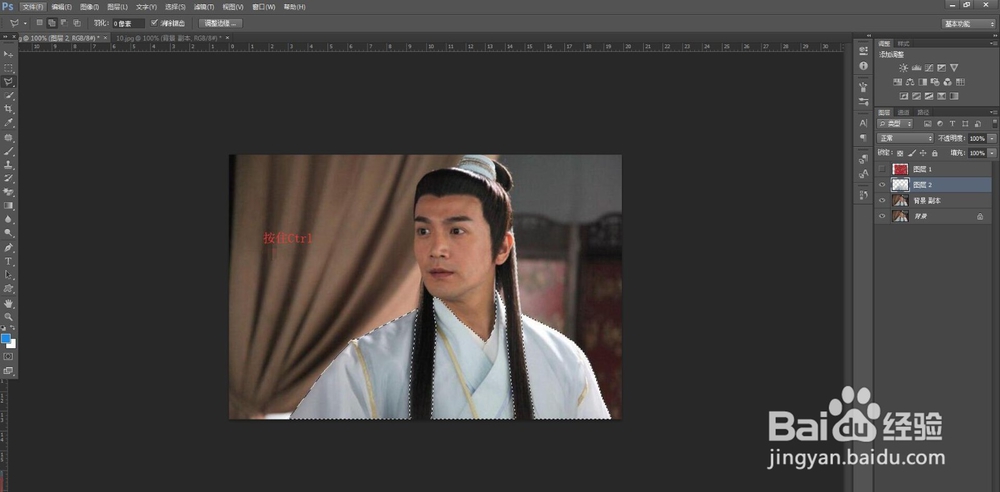The image size is (1000, 492).
Task: Select the Horizontal Type tool
Action: pos(8,262)
